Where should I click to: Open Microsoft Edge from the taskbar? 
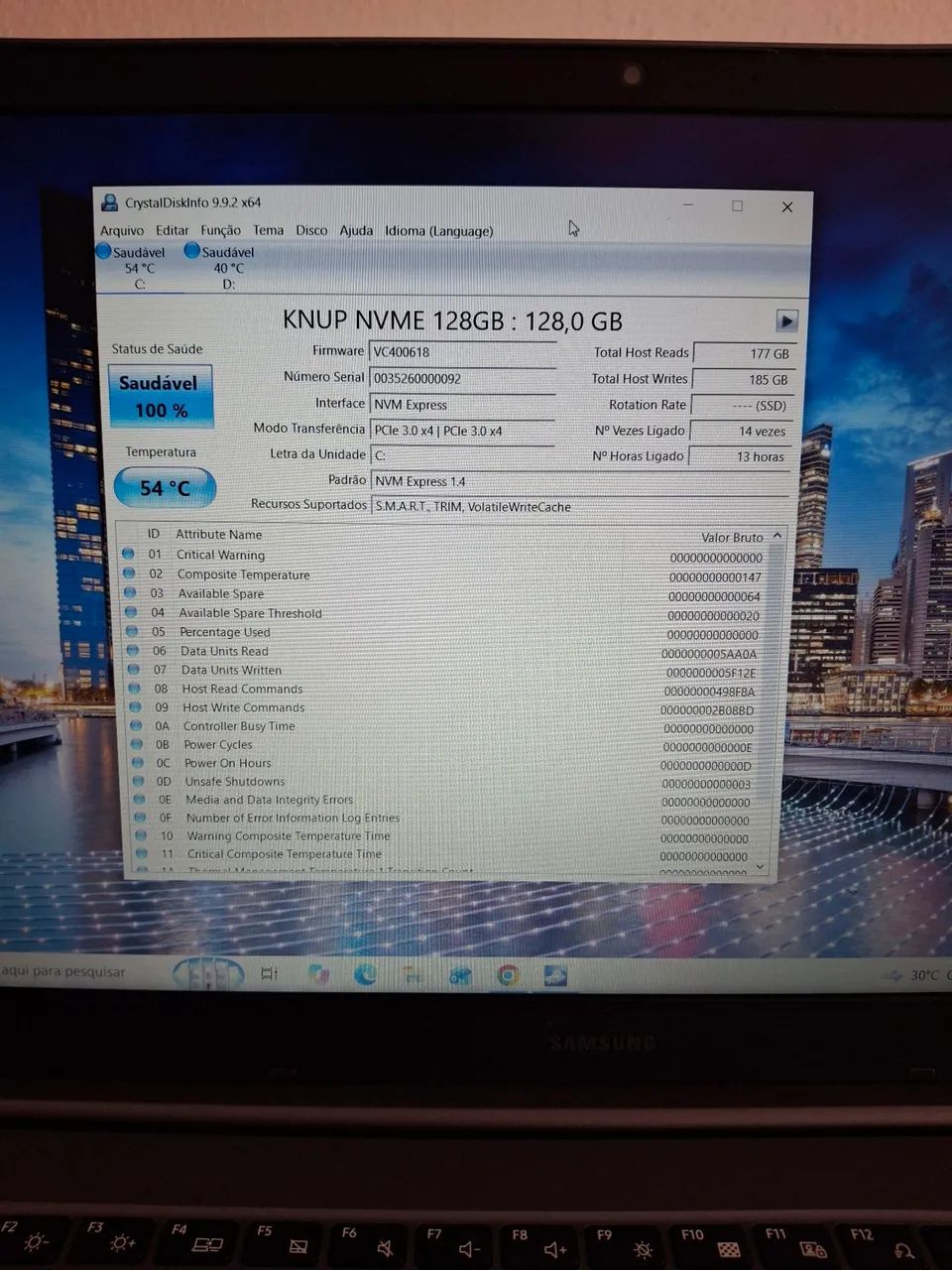(366, 975)
